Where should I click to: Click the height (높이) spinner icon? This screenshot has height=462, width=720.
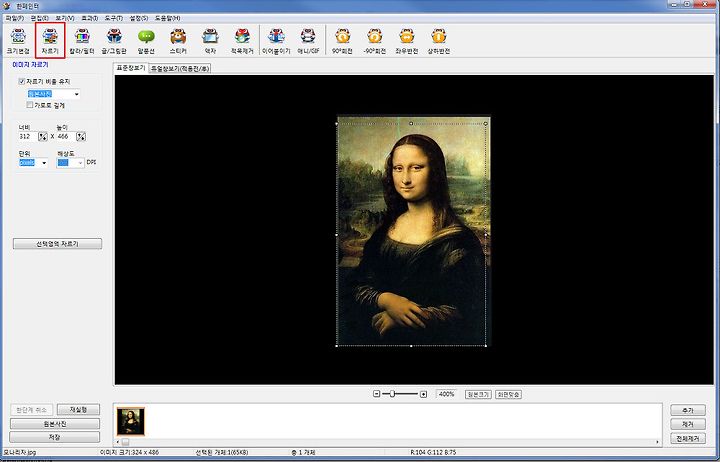click(81, 136)
